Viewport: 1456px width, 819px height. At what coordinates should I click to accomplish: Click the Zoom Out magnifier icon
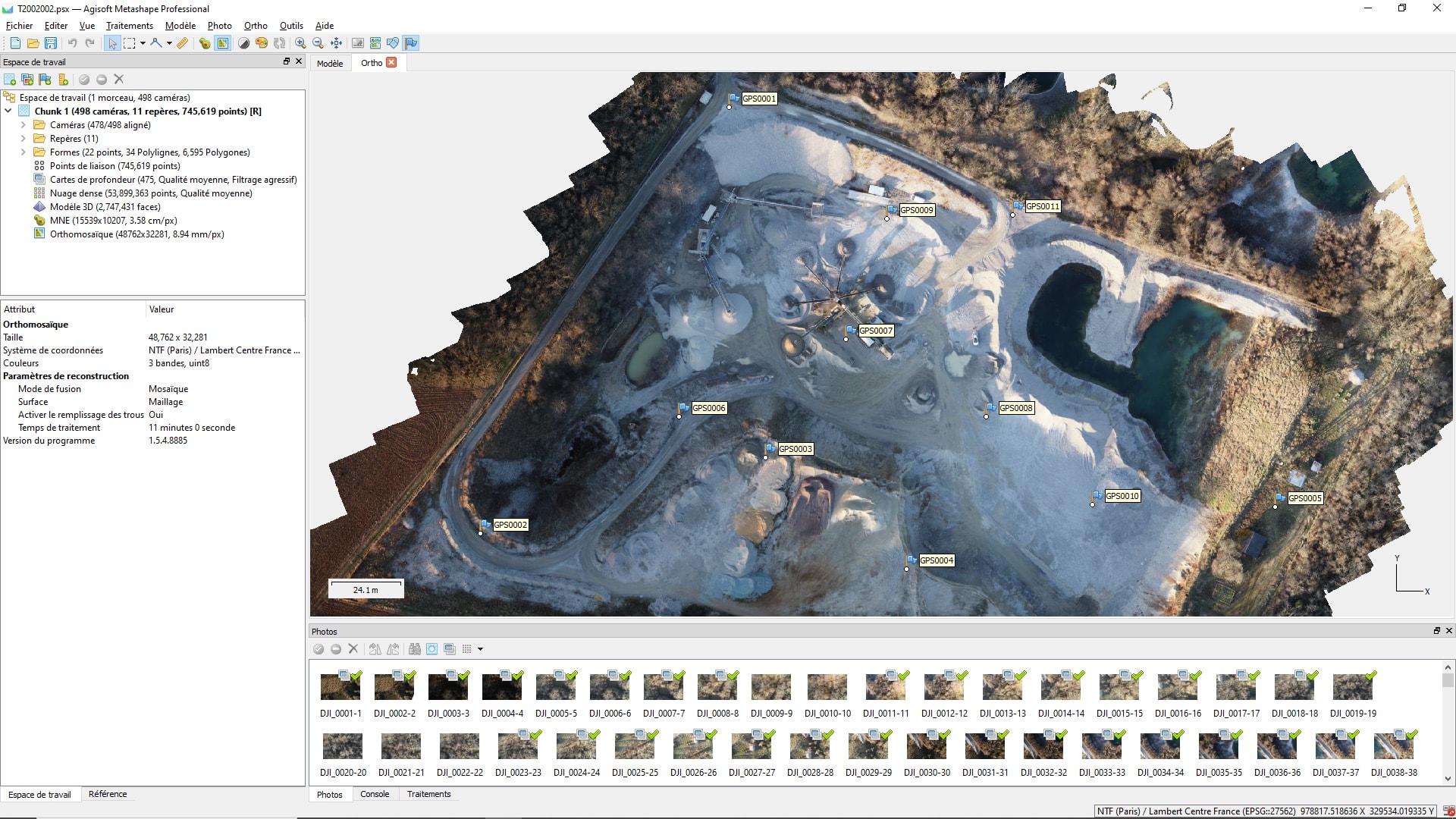point(318,43)
